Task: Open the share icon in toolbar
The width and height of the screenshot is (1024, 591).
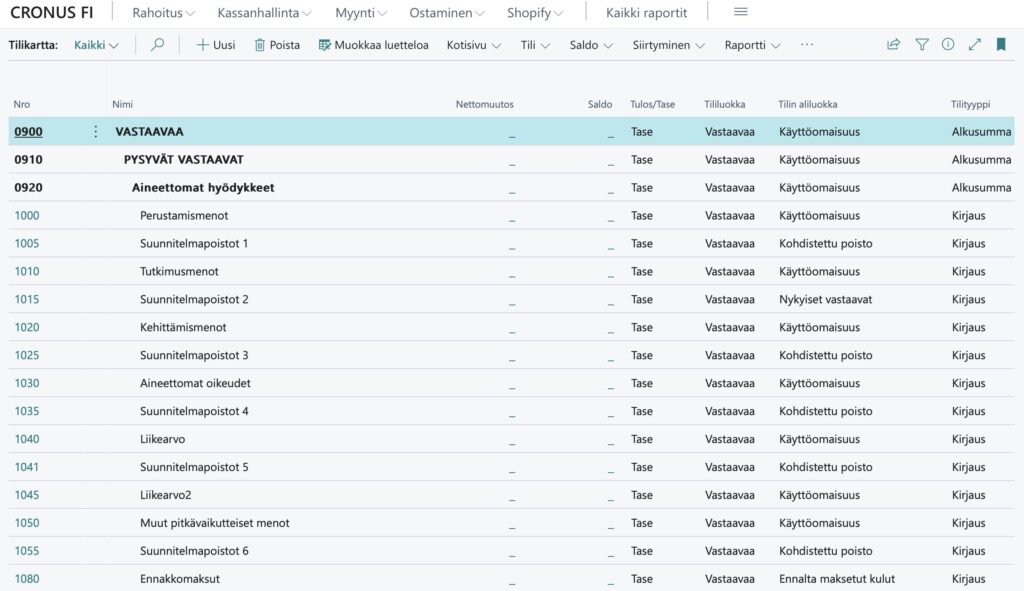Action: (x=893, y=45)
